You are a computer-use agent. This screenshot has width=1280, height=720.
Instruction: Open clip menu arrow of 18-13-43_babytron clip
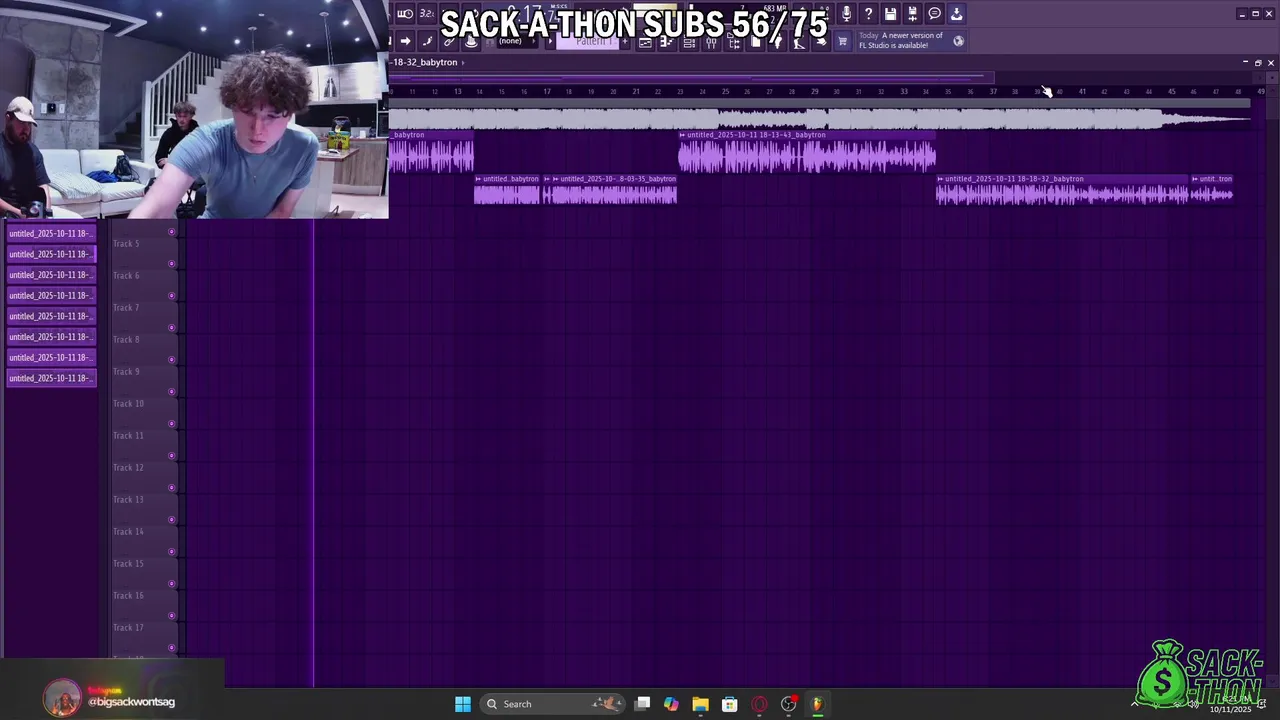pos(682,135)
